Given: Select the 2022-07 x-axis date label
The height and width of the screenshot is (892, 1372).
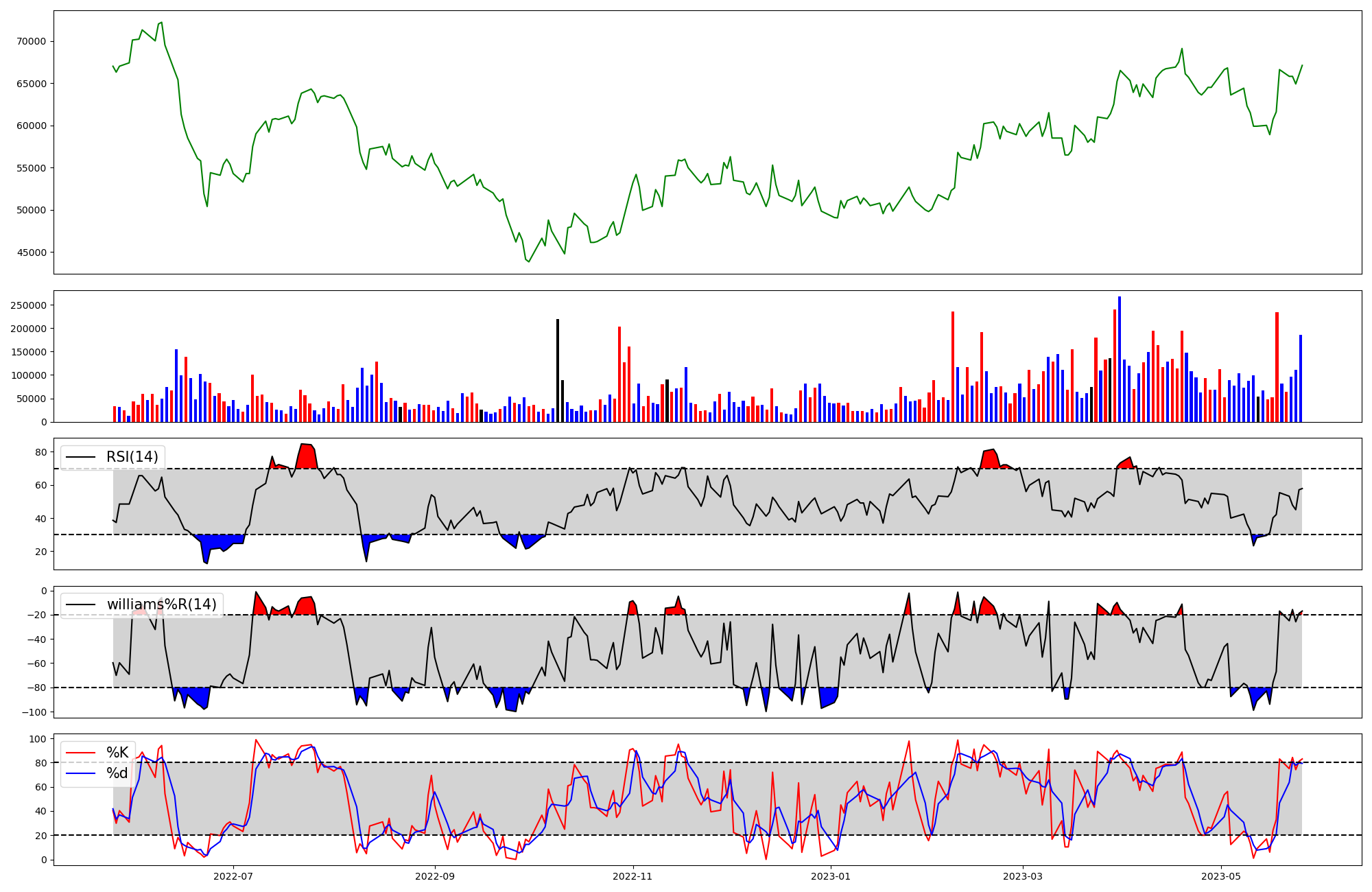Looking at the screenshot, I should [x=234, y=876].
